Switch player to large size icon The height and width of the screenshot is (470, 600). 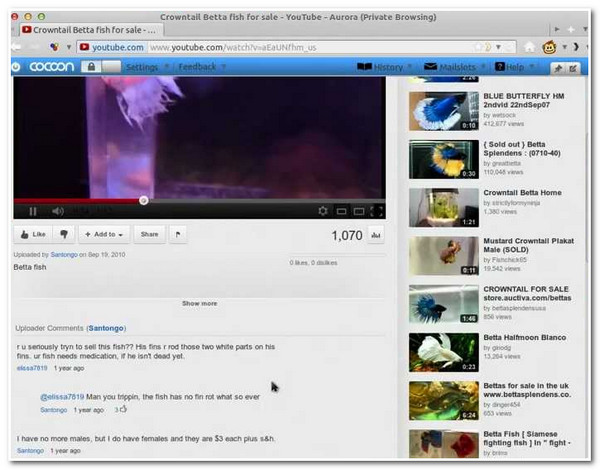[359, 211]
